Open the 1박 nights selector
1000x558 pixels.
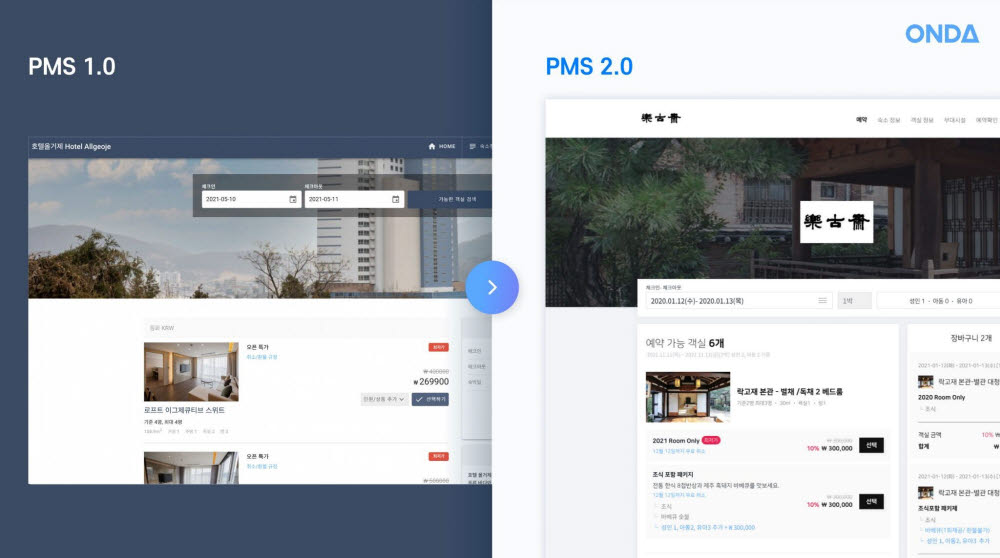pos(854,300)
